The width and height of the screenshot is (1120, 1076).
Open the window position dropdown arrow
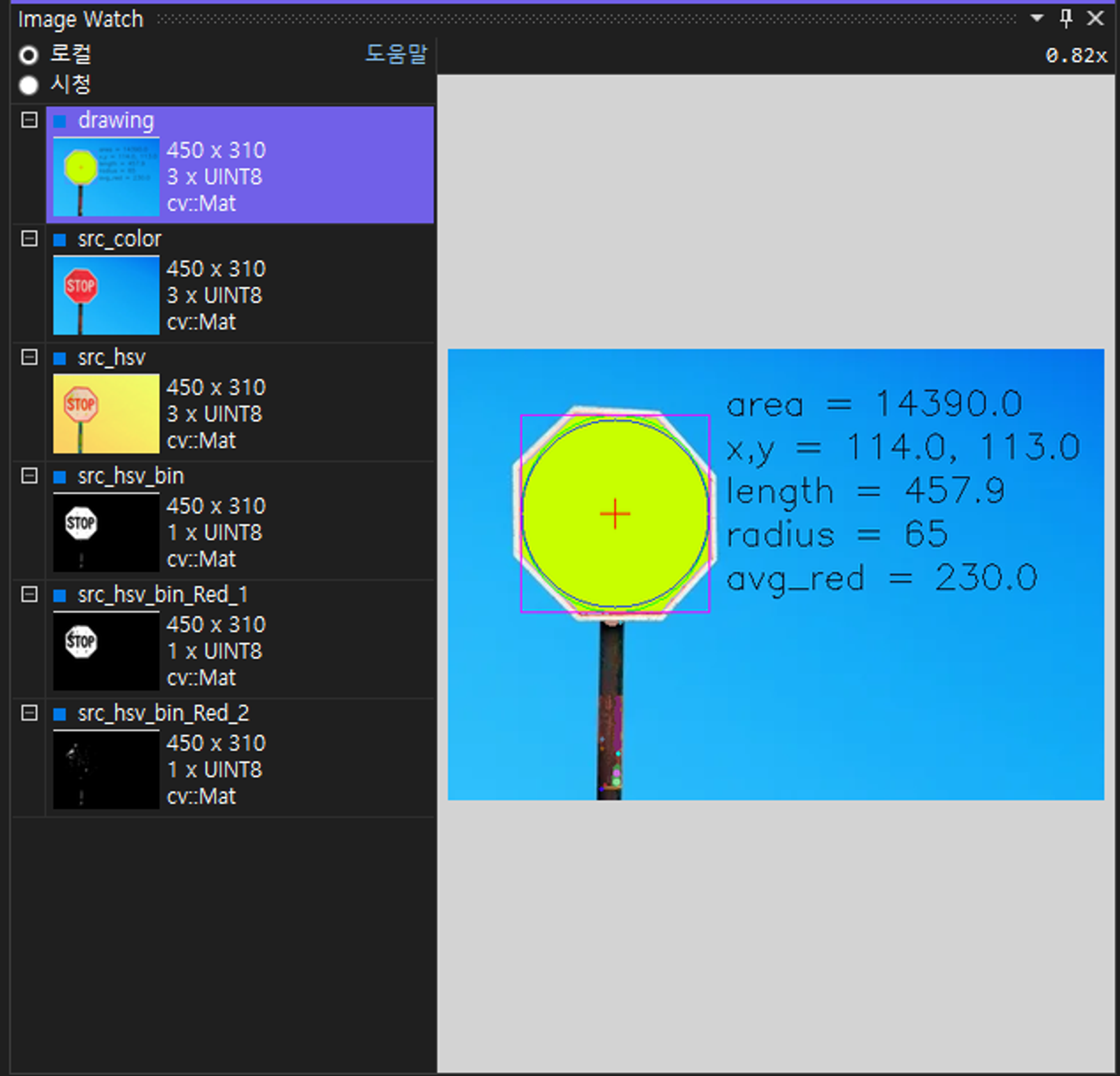coord(1036,18)
